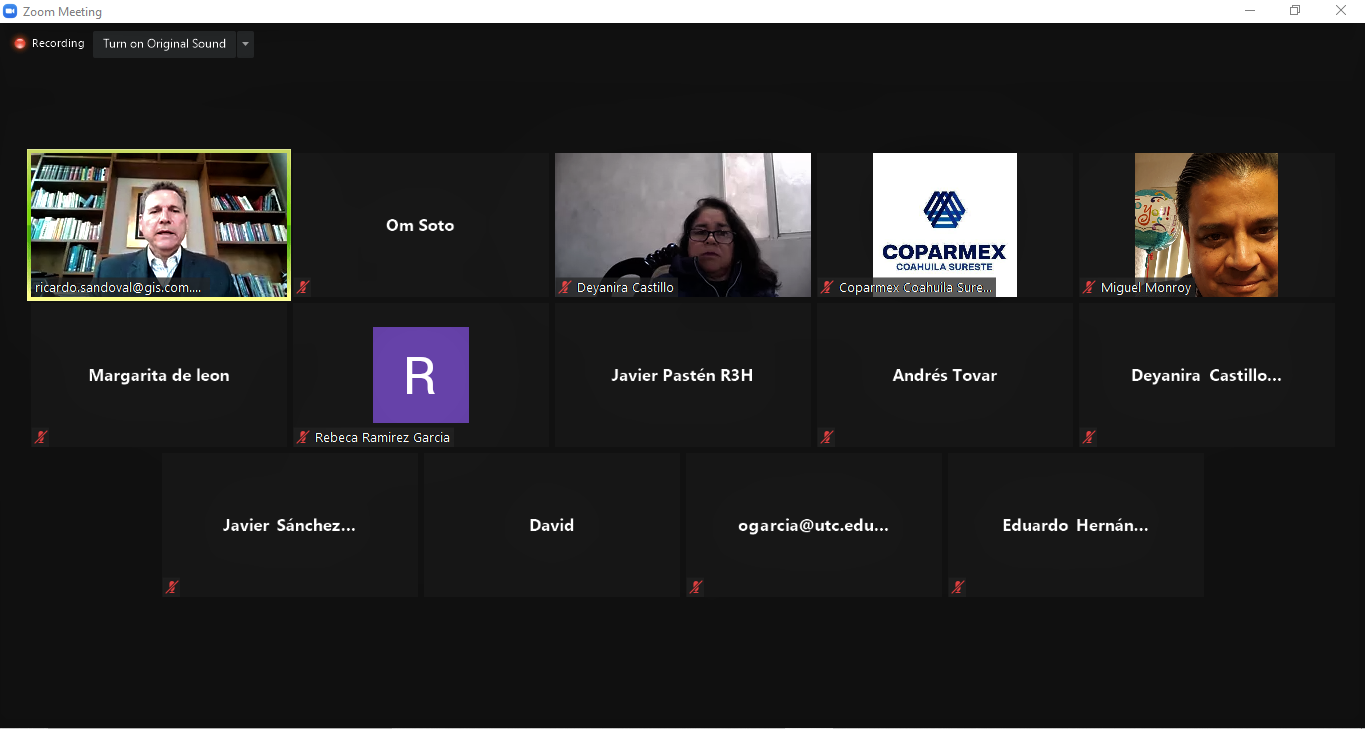Click muted mic icon beside Rebeca Ramirez Garcia
Image resolution: width=1365 pixels, height=729 pixels.
click(x=303, y=437)
